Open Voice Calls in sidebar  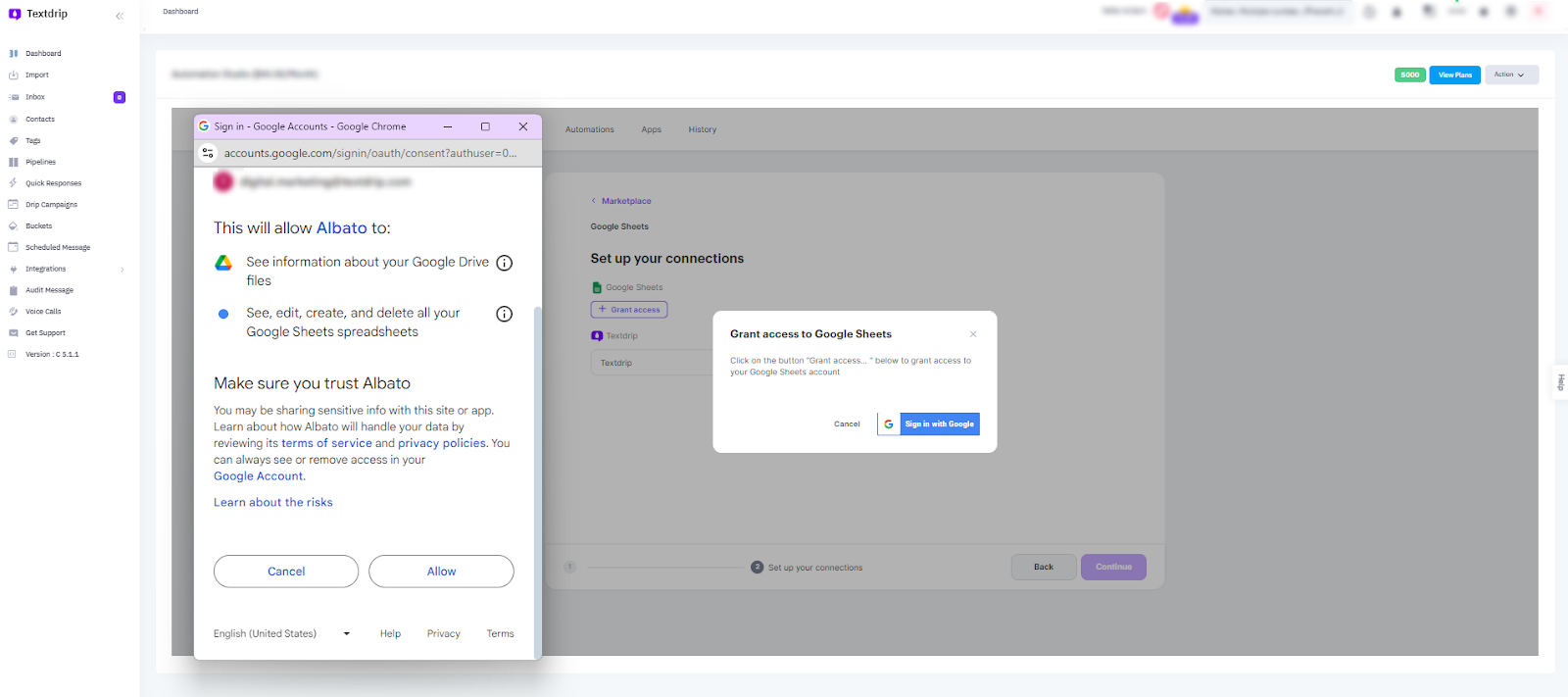click(43, 312)
